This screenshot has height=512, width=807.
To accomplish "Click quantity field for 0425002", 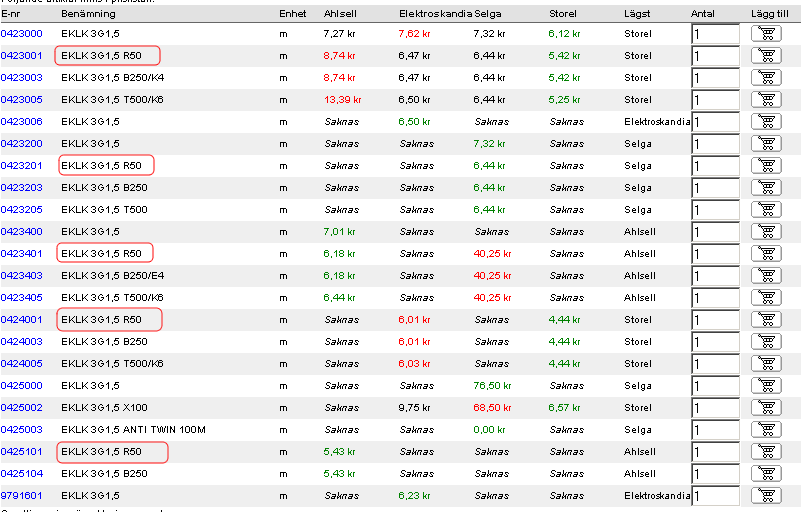I will (715, 408).
